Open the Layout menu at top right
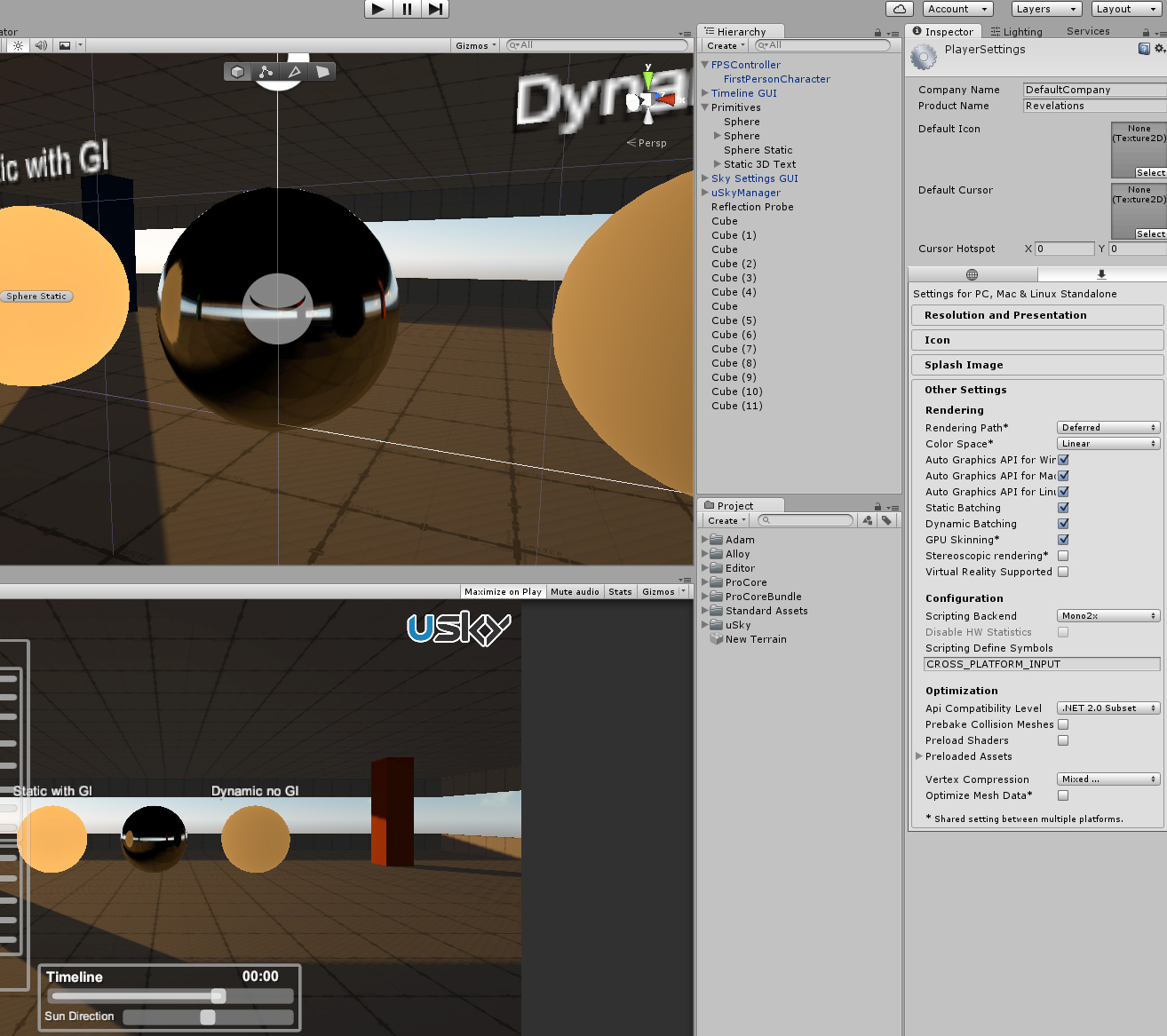The image size is (1167, 1036). tap(1126, 9)
